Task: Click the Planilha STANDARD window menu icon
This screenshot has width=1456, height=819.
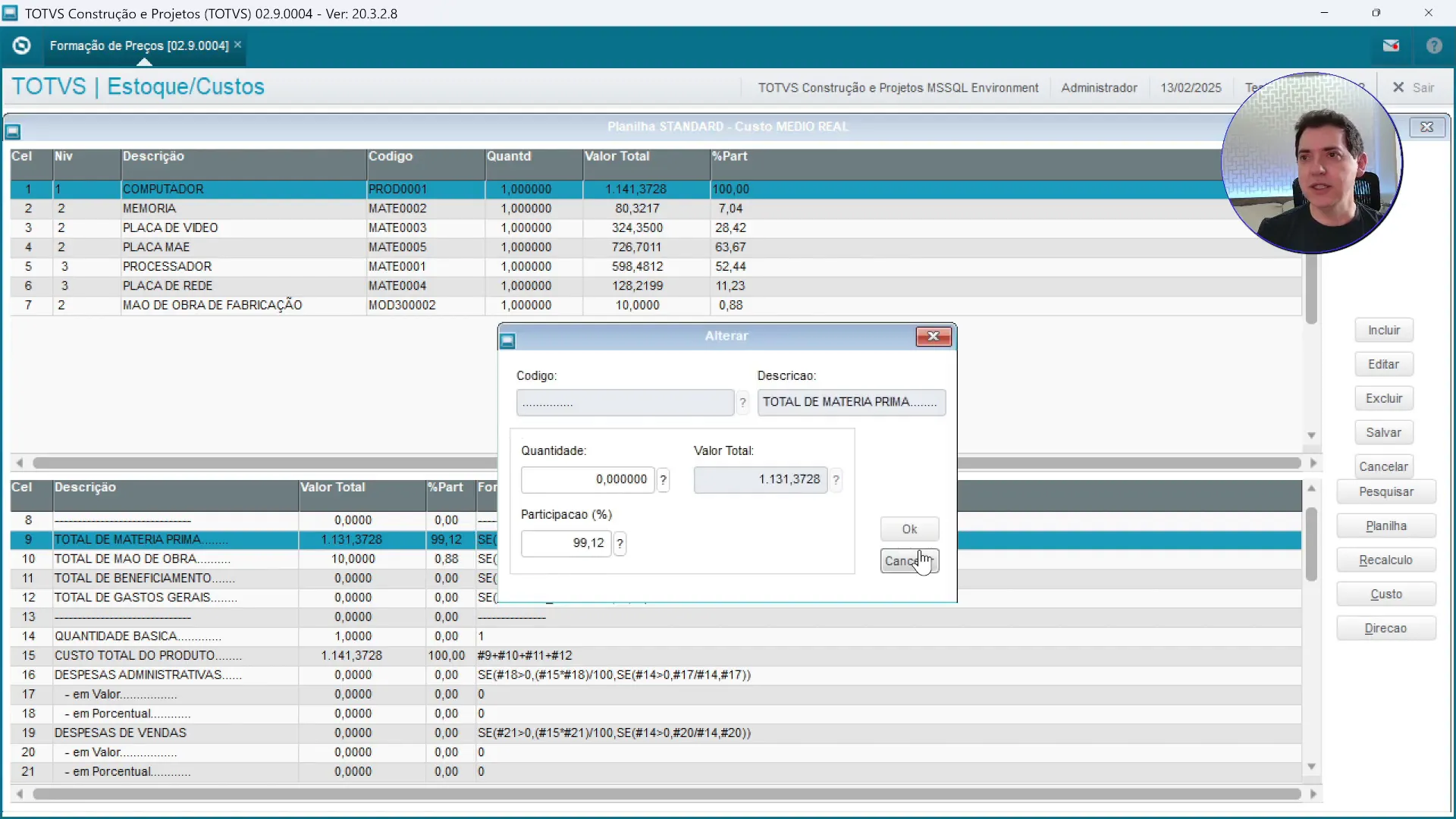Action: (x=13, y=132)
